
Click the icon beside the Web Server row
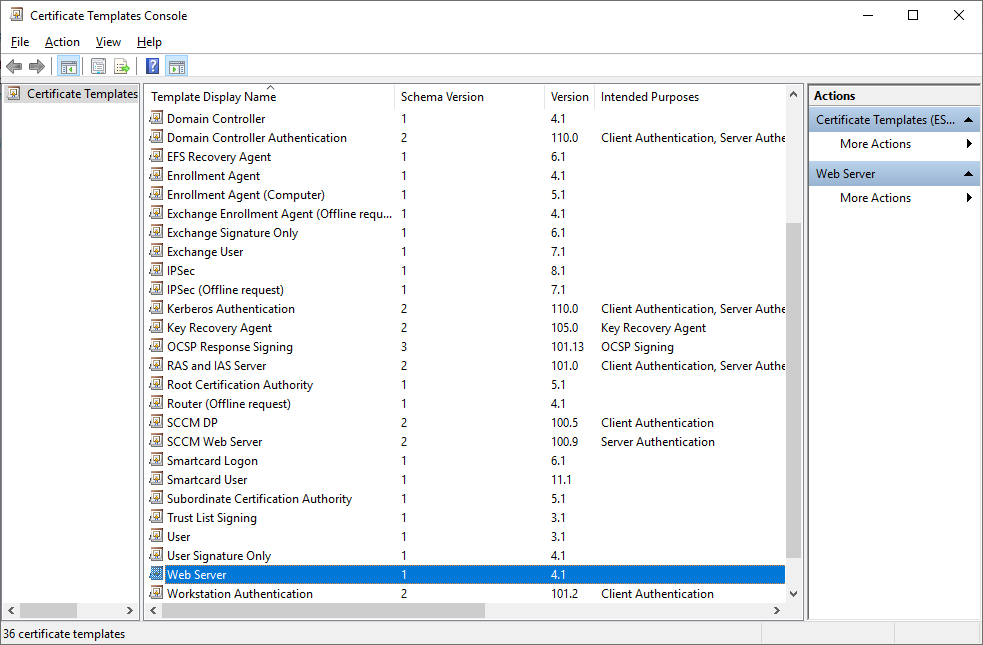click(x=156, y=574)
